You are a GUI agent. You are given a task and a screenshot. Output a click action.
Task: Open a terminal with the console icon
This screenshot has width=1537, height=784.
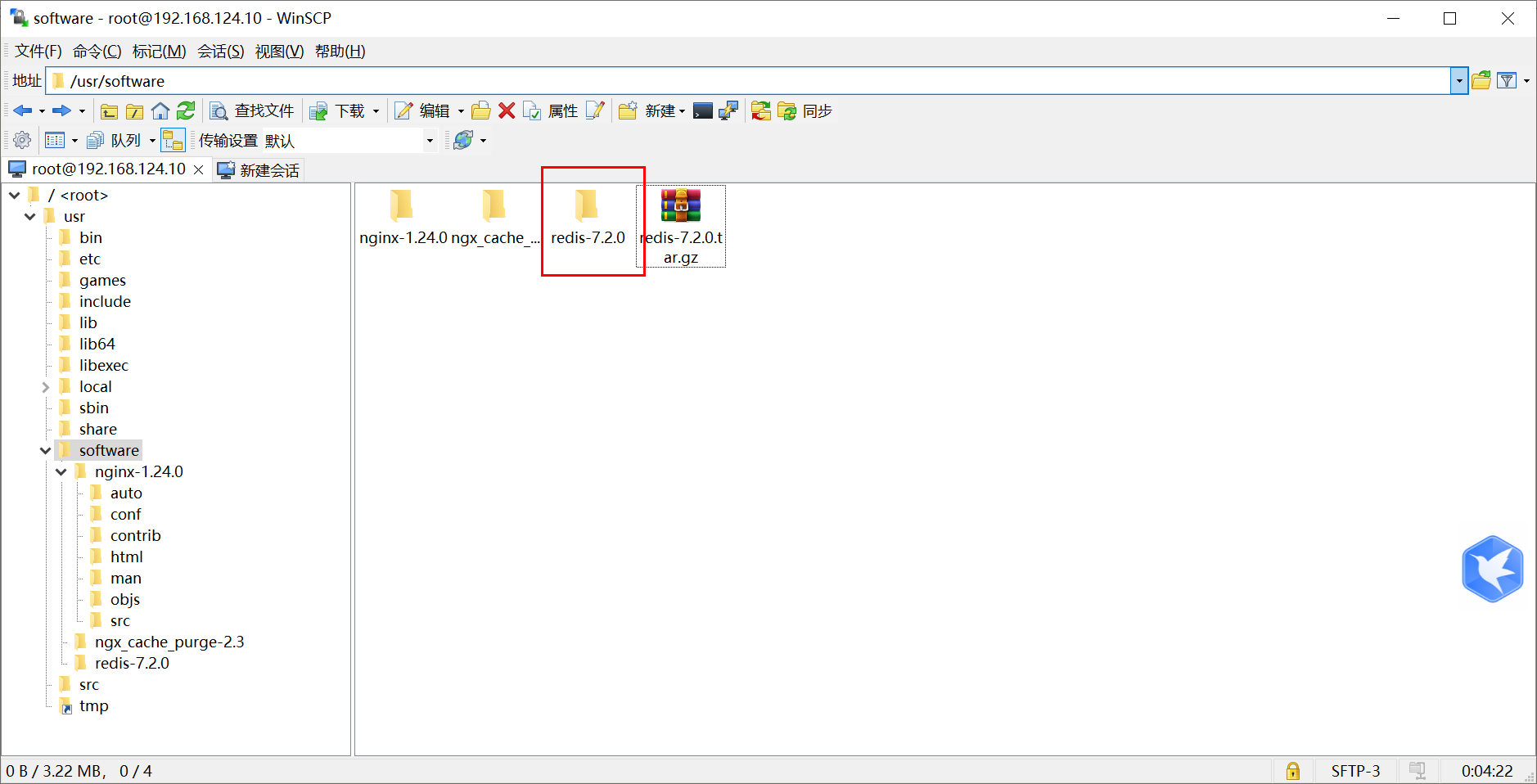(x=703, y=110)
